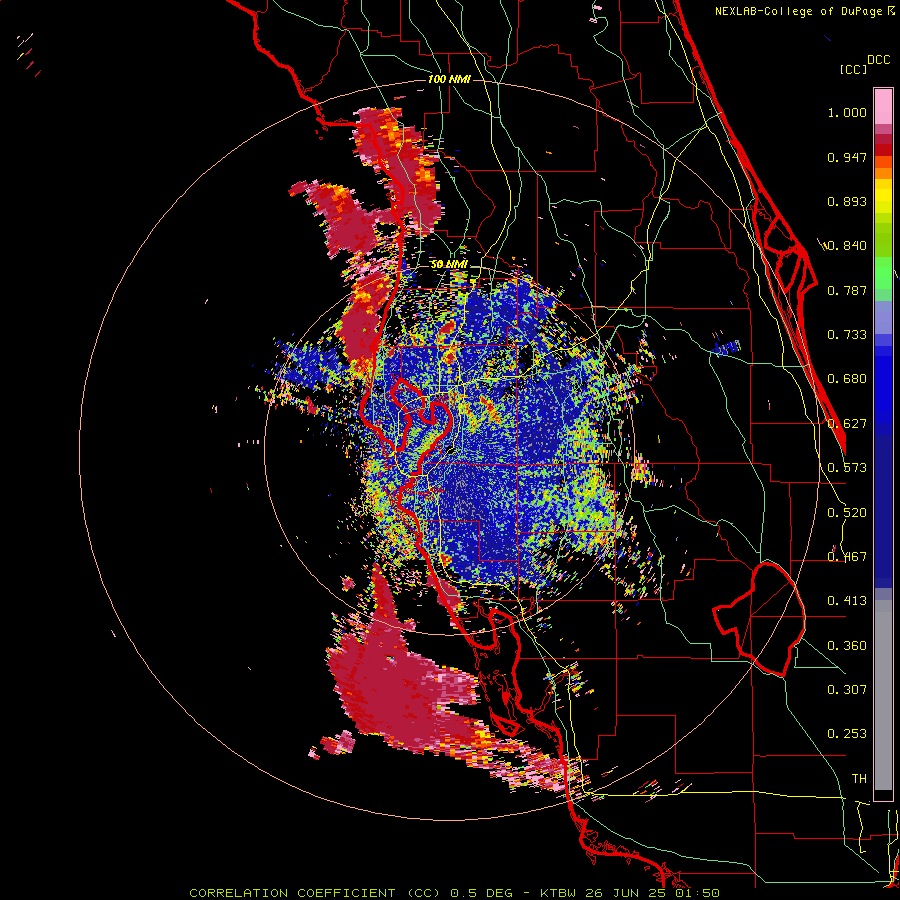
Task: Select the 0.520 legend value
Action: [x=847, y=513]
